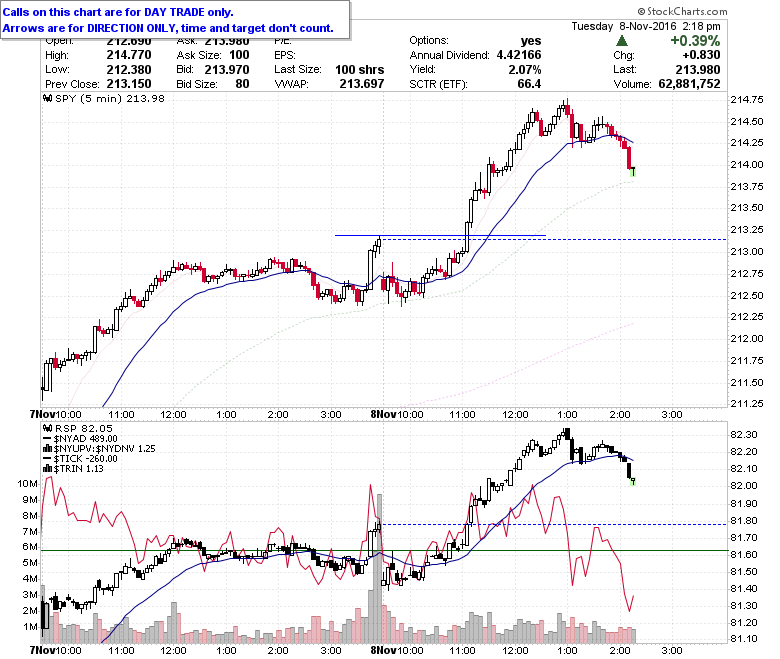This screenshot has width=780, height=659.
Task: Select the 'SPY (5 min) 213.98' chart legend
Action: point(109,98)
